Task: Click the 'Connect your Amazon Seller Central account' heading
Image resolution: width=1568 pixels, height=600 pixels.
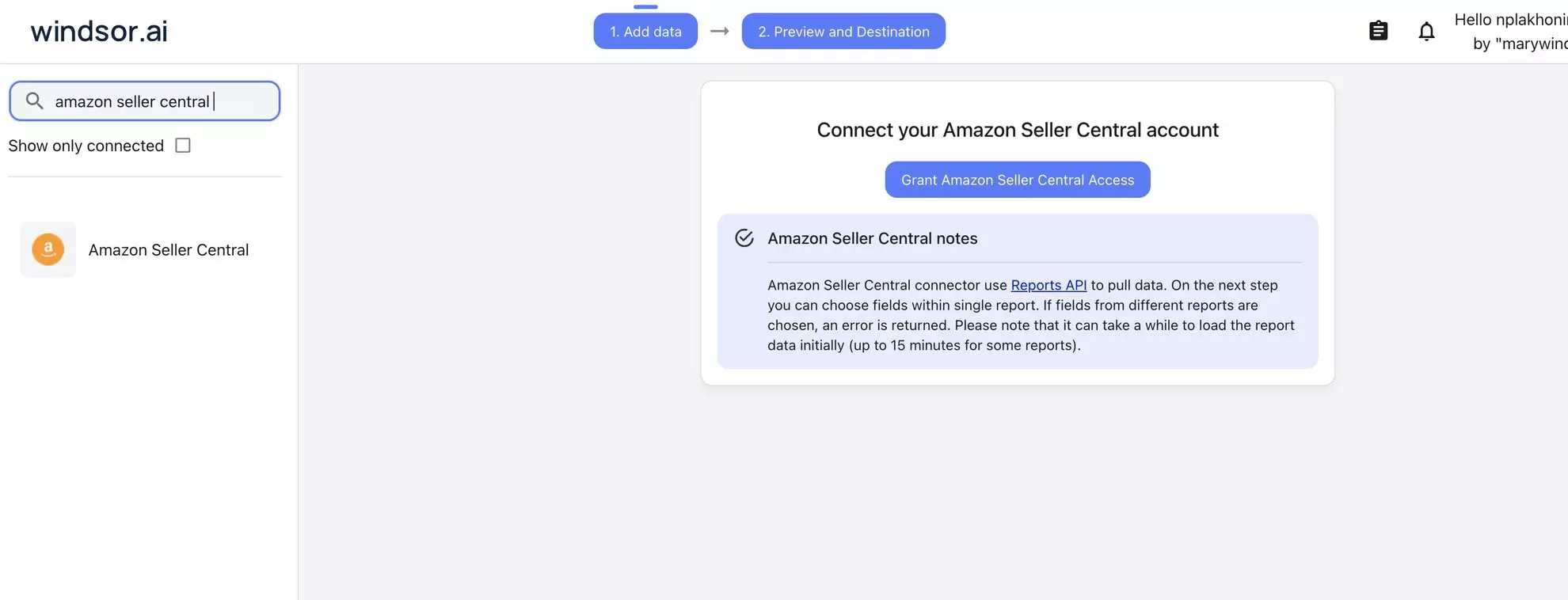Action: pos(1017,129)
